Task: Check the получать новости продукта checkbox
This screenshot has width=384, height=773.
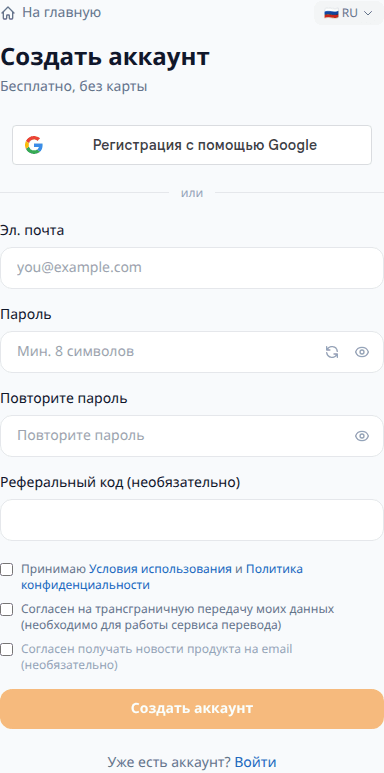Action: 6,649
